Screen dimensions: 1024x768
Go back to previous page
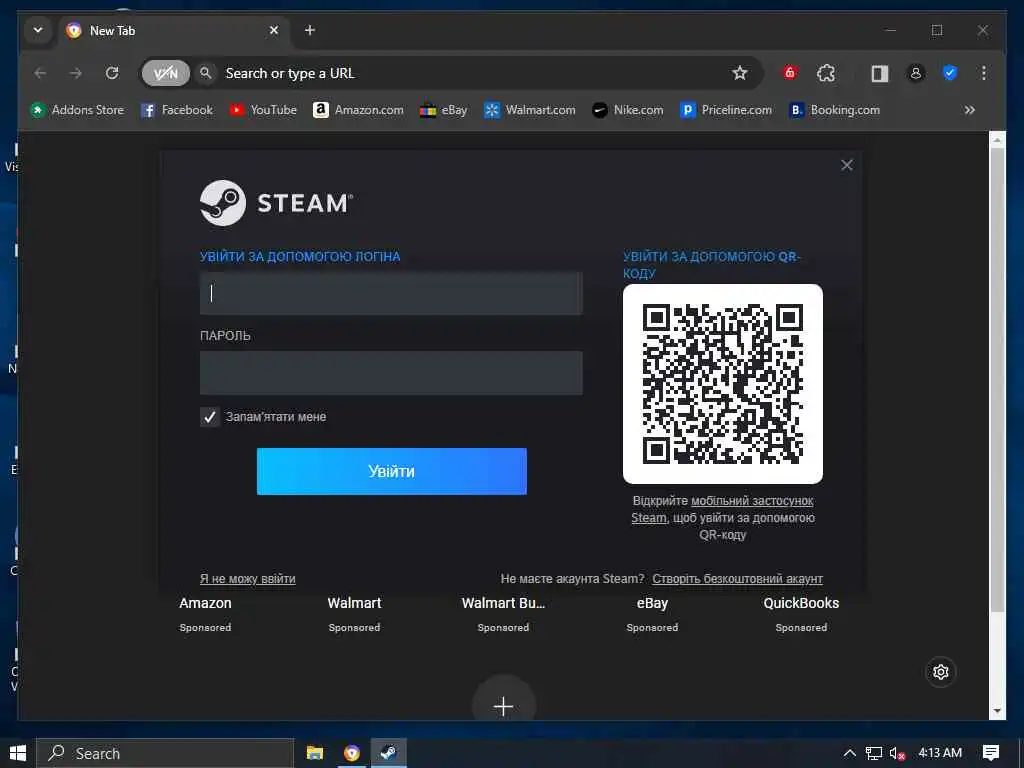(x=40, y=73)
